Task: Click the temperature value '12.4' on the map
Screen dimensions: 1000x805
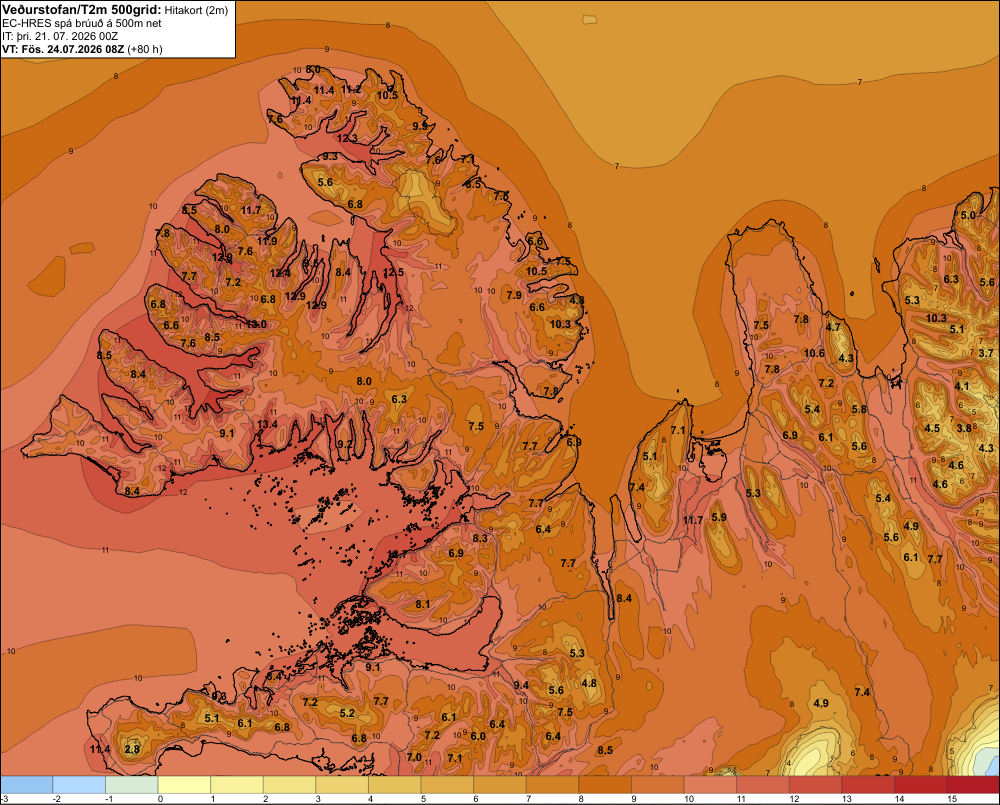Action: 280,273
